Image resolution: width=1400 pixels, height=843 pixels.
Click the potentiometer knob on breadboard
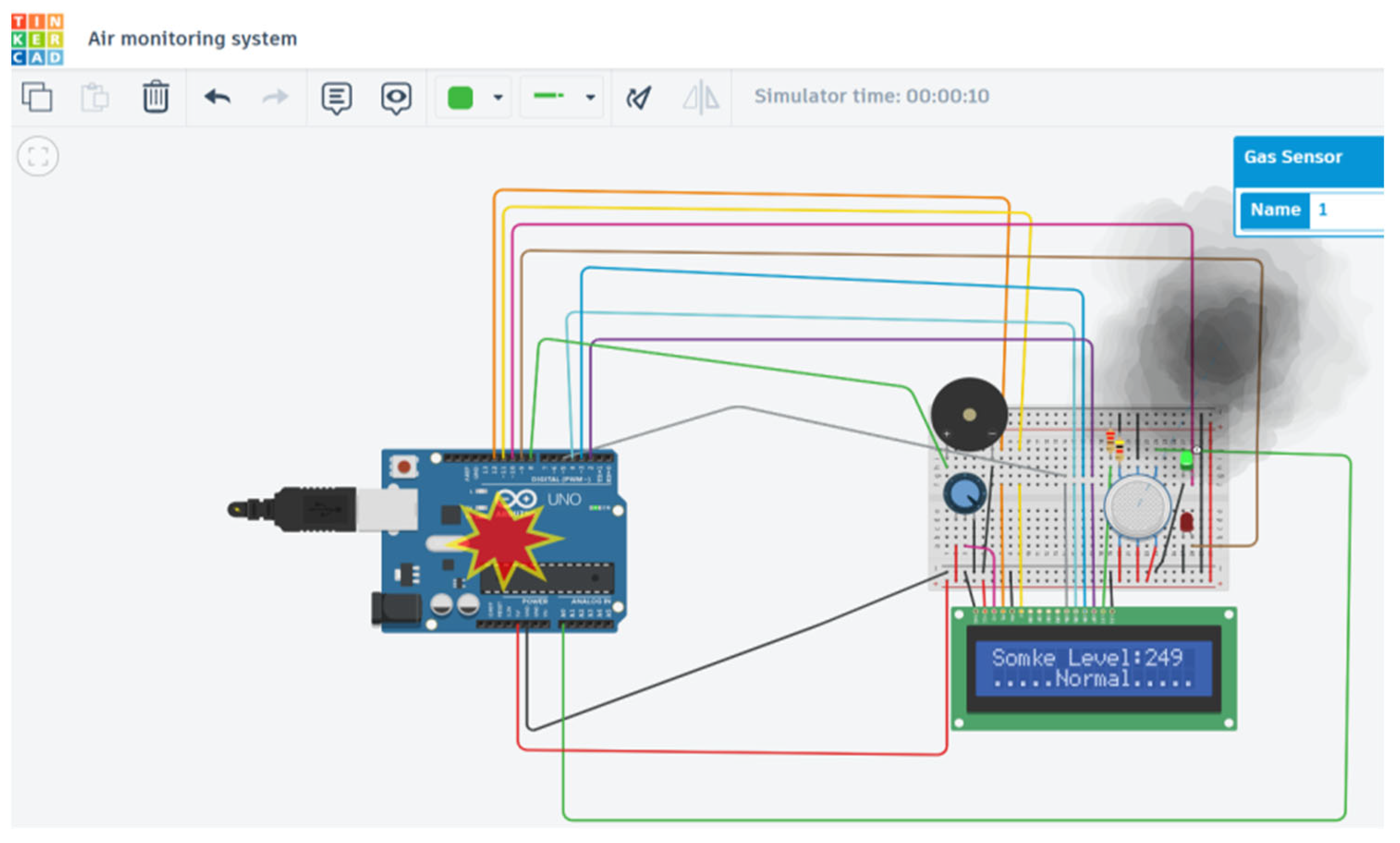coord(964,492)
